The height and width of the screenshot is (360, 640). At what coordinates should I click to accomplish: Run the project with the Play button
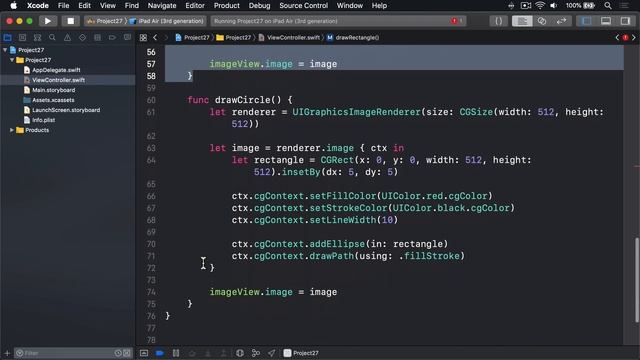pyautogui.click(x=48, y=21)
